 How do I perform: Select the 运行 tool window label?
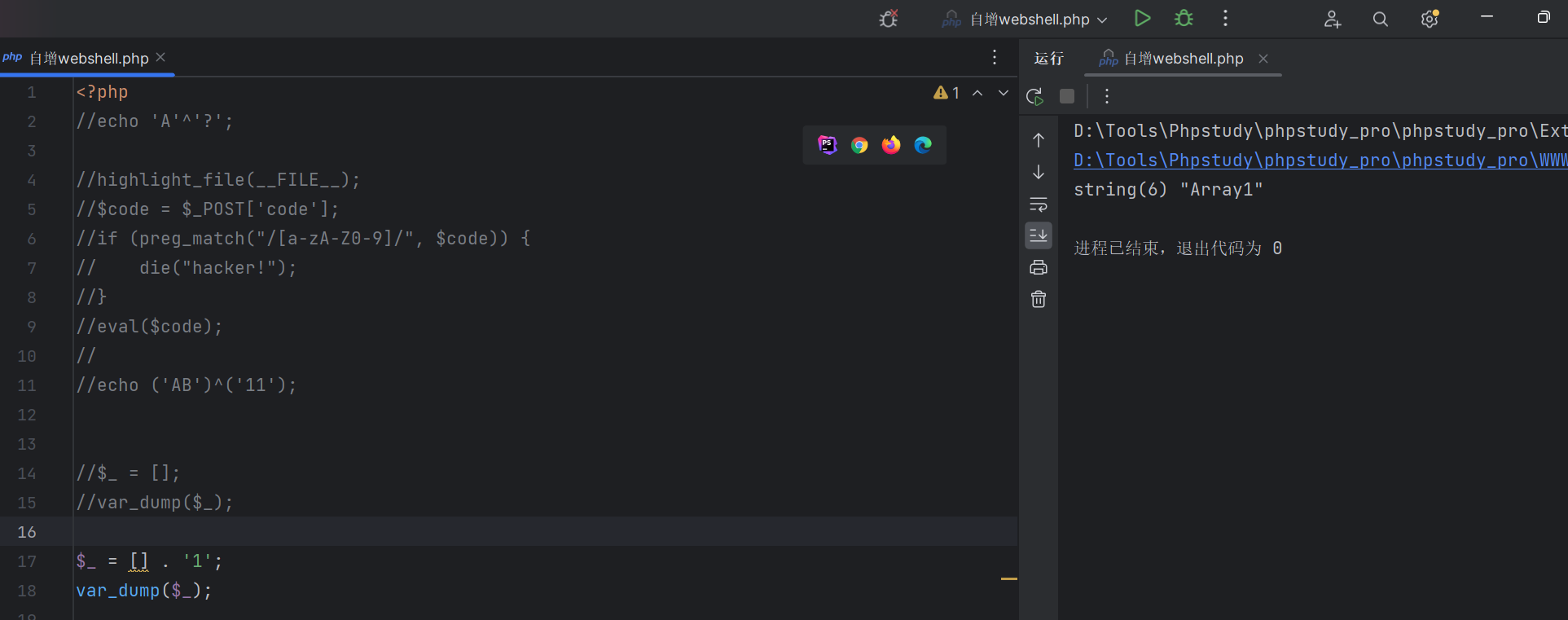(x=1049, y=59)
